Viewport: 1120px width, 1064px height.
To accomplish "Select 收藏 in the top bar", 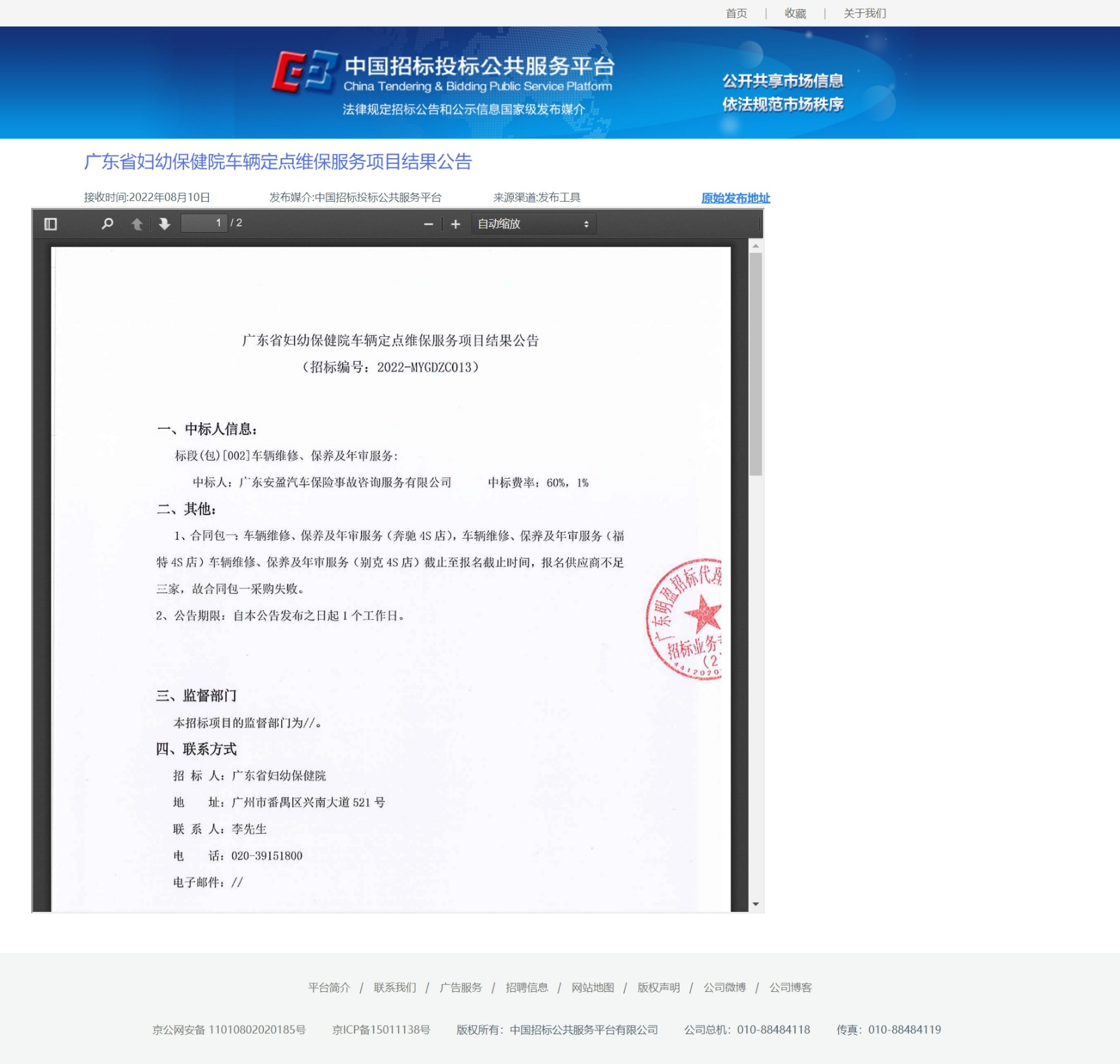I will [x=795, y=13].
